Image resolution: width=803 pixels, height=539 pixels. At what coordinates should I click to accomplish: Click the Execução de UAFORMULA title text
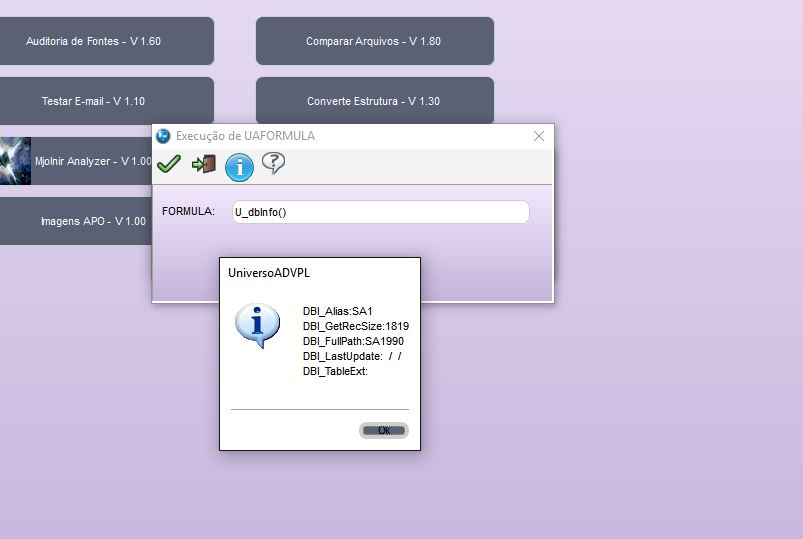coord(245,136)
